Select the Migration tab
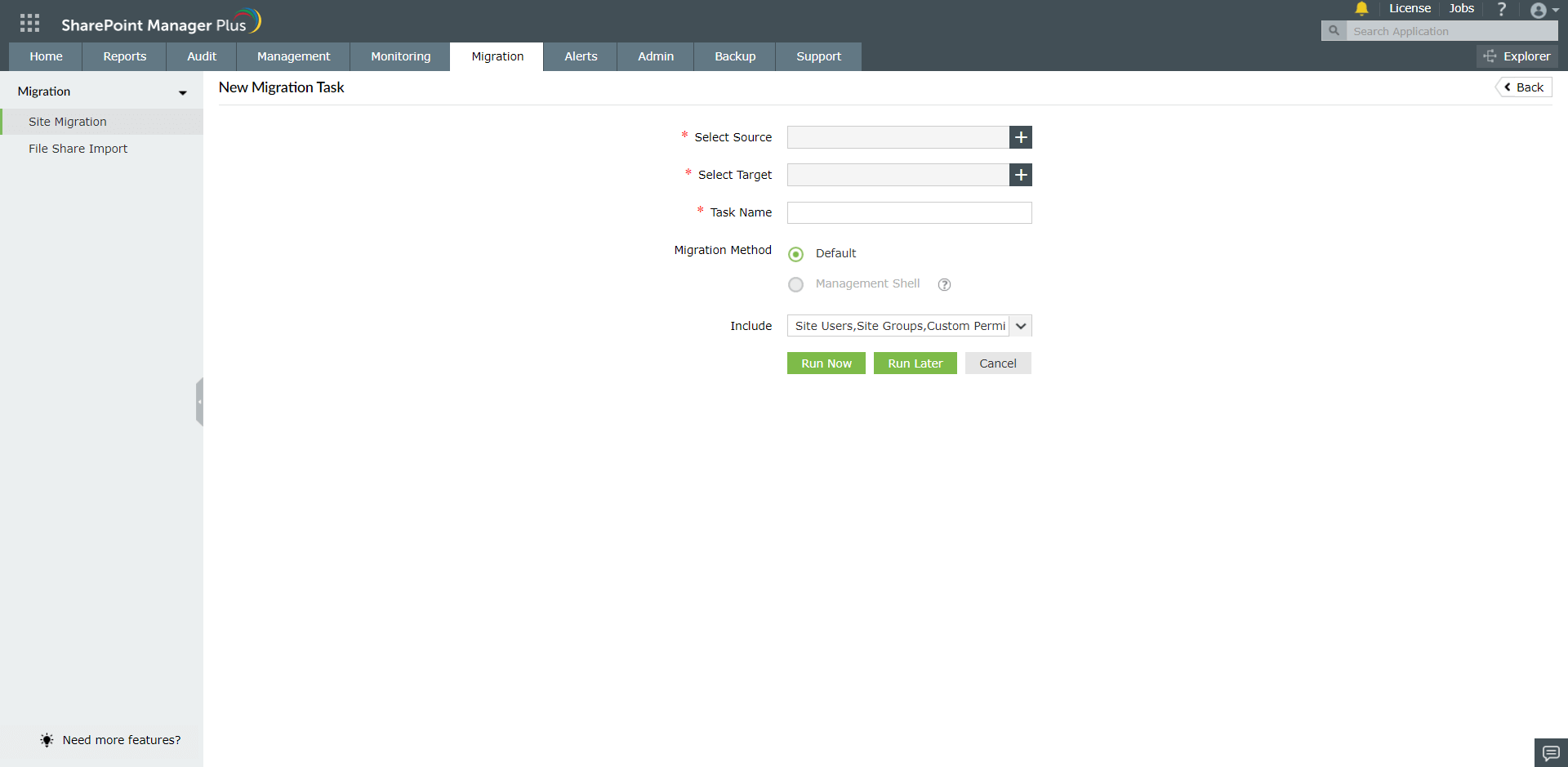This screenshot has height=767, width=1568. 497,56
